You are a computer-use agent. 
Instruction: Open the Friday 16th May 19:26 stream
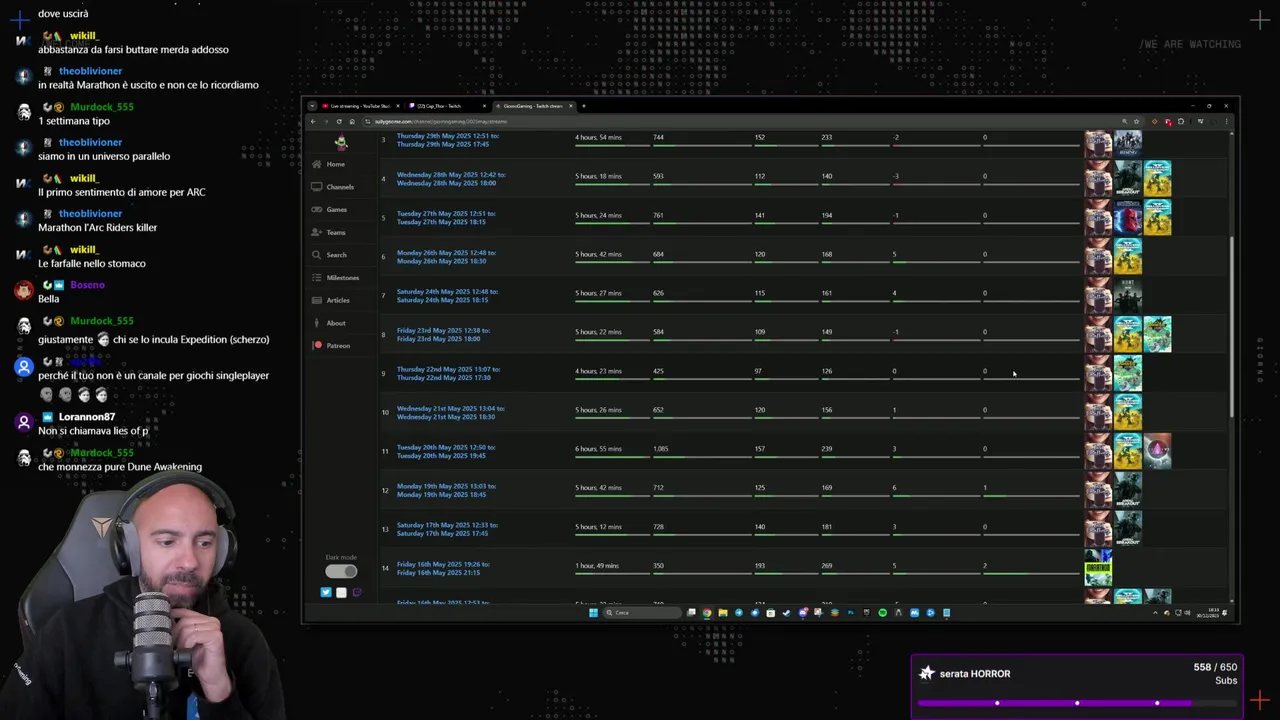(443, 568)
